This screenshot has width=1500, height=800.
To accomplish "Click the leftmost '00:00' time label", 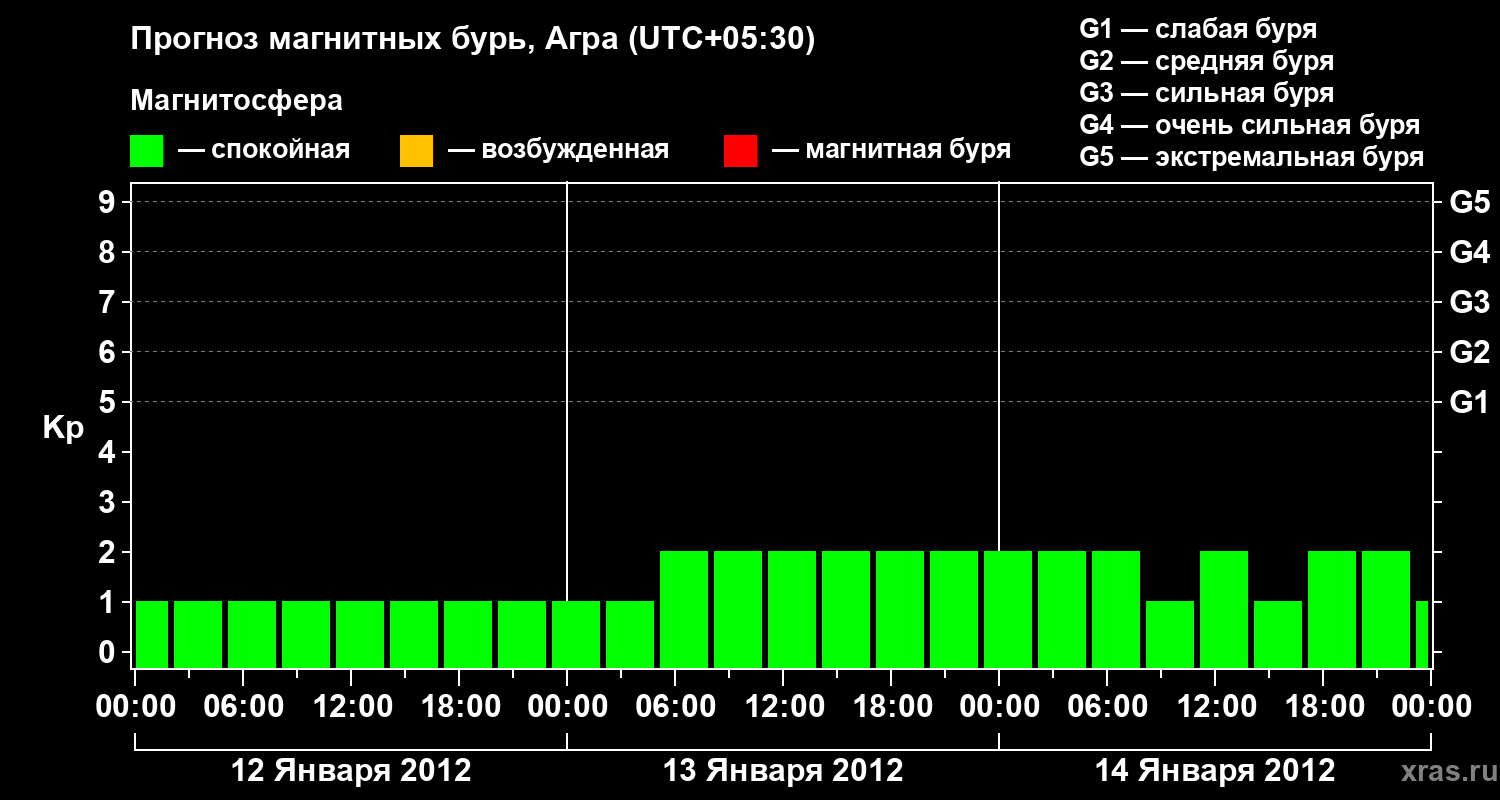I will (136, 707).
